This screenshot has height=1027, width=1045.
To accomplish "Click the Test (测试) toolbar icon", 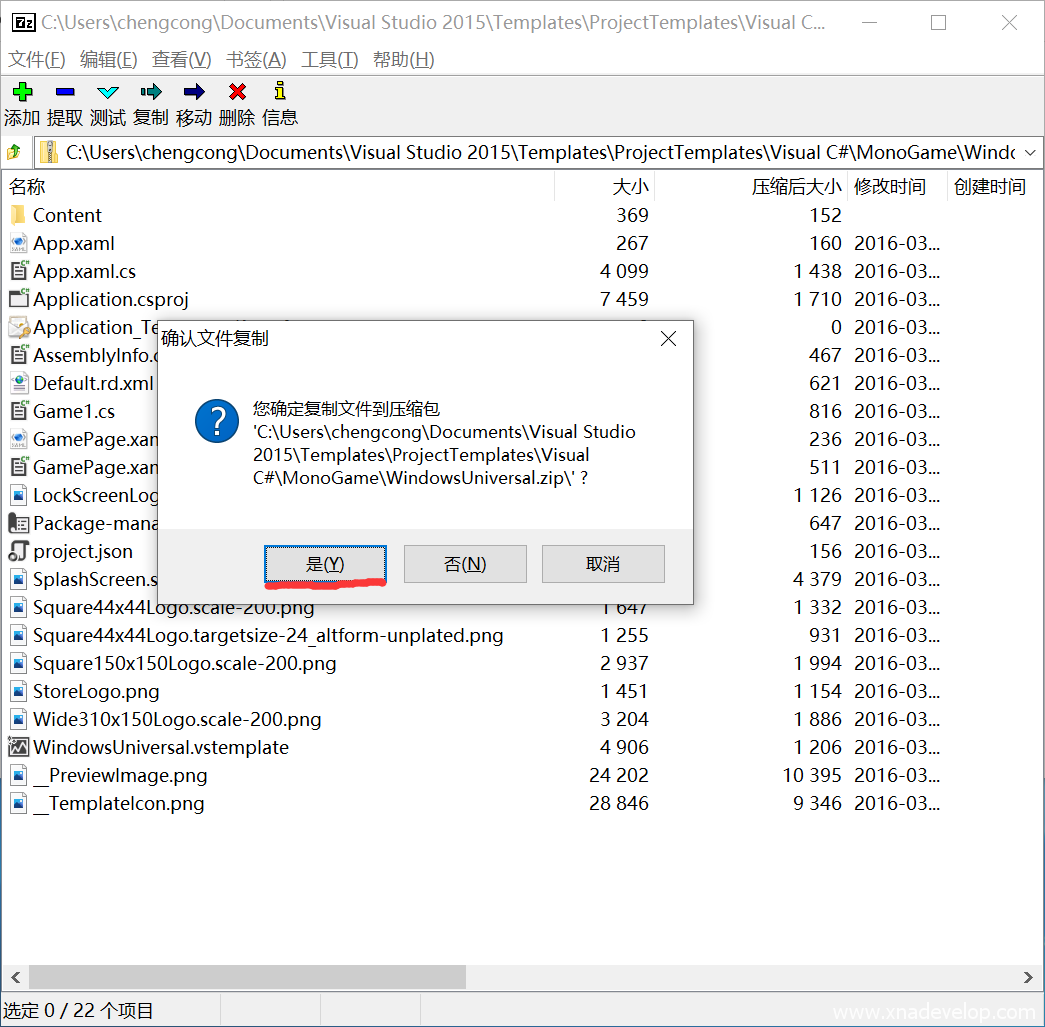I will 108,93.
